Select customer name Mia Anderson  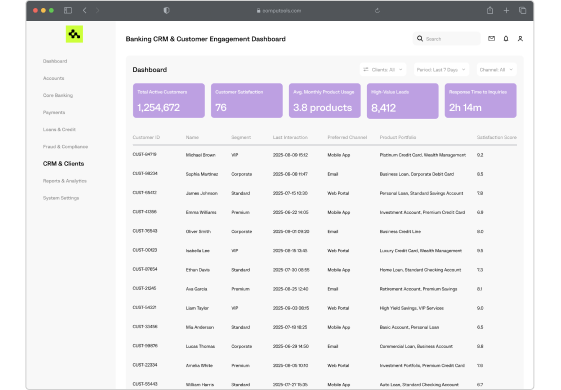tap(200, 327)
